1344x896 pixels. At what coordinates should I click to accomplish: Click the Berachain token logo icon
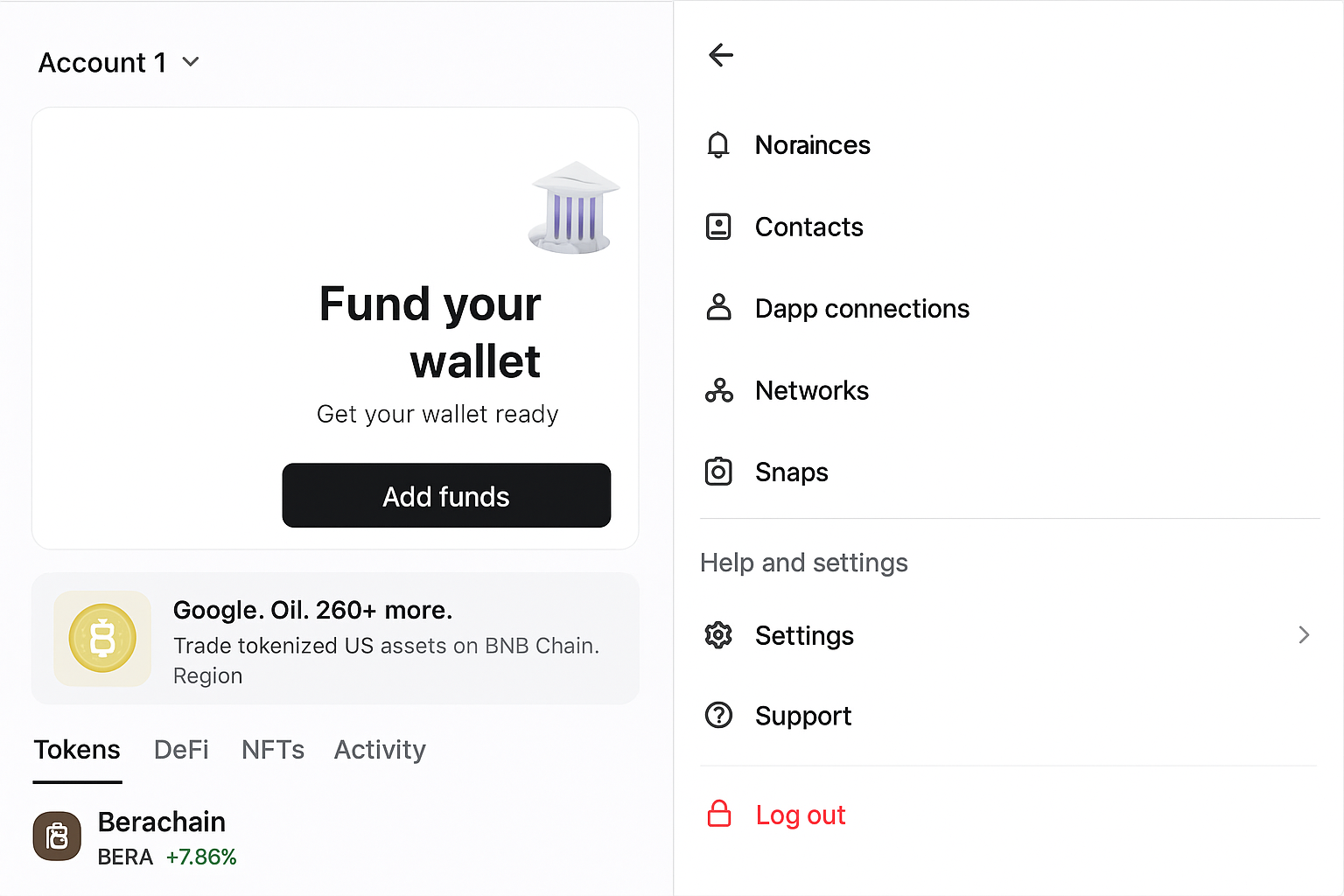pyautogui.click(x=57, y=836)
